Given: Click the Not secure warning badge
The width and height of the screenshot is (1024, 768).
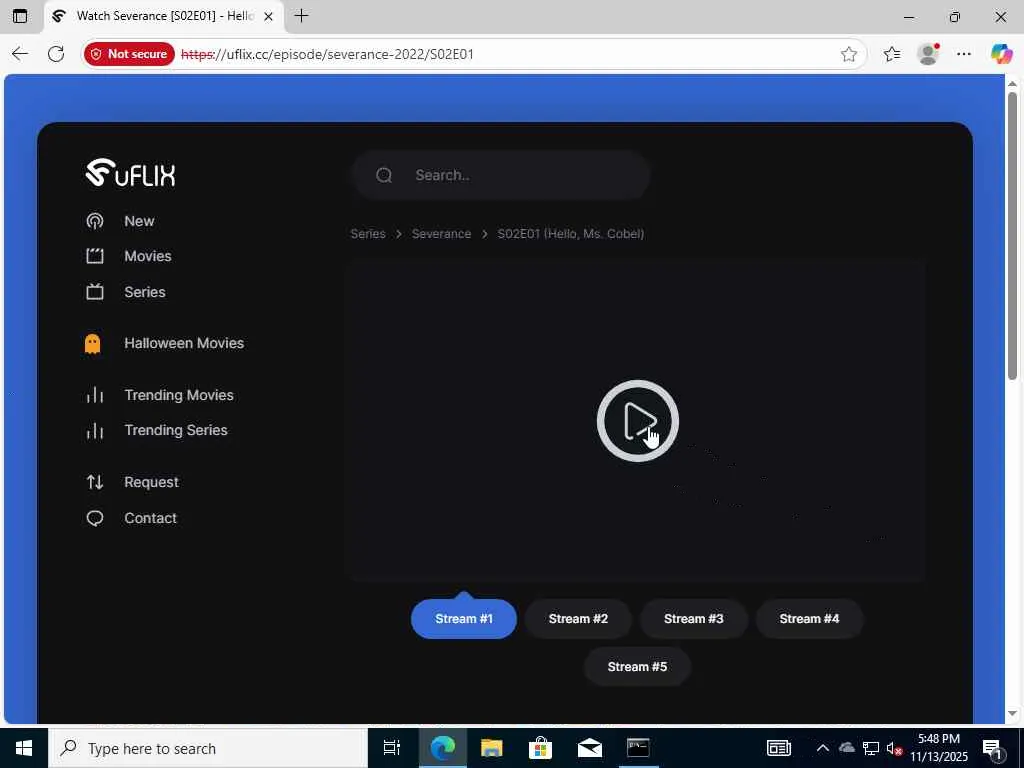Looking at the screenshot, I should coord(129,54).
